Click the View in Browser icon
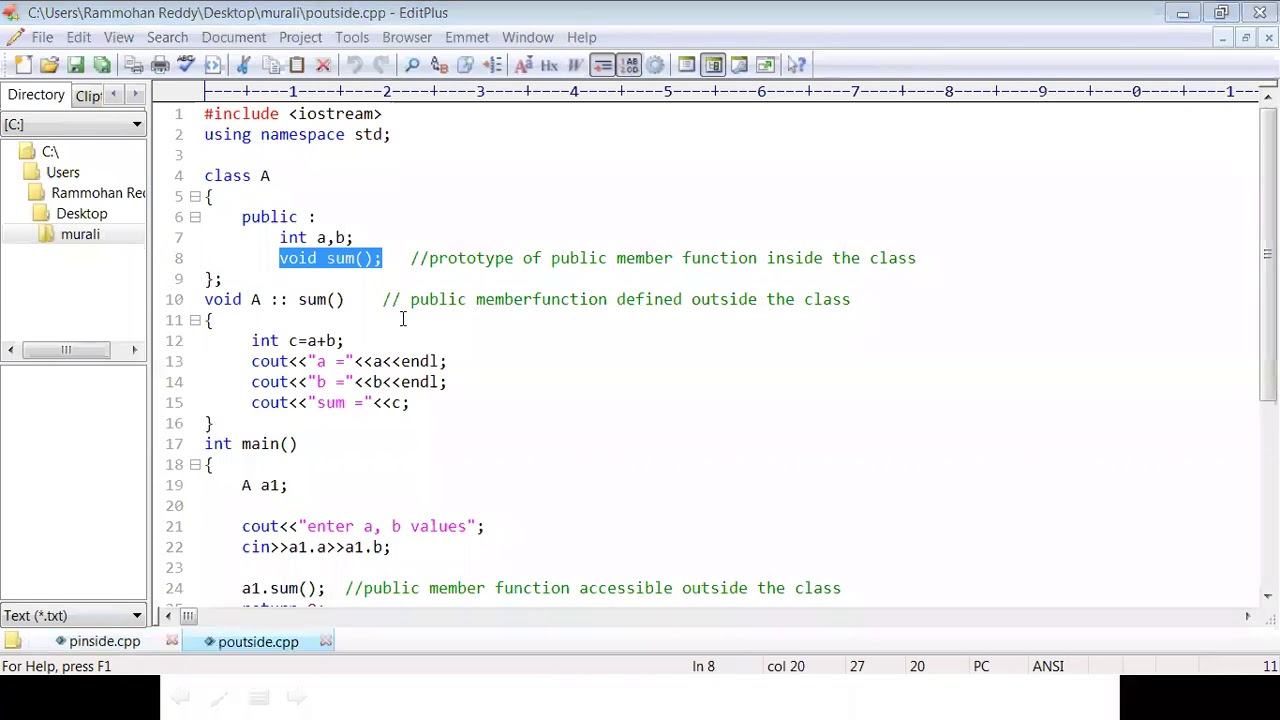This screenshot has width=1280, height=720. point(212,65)
